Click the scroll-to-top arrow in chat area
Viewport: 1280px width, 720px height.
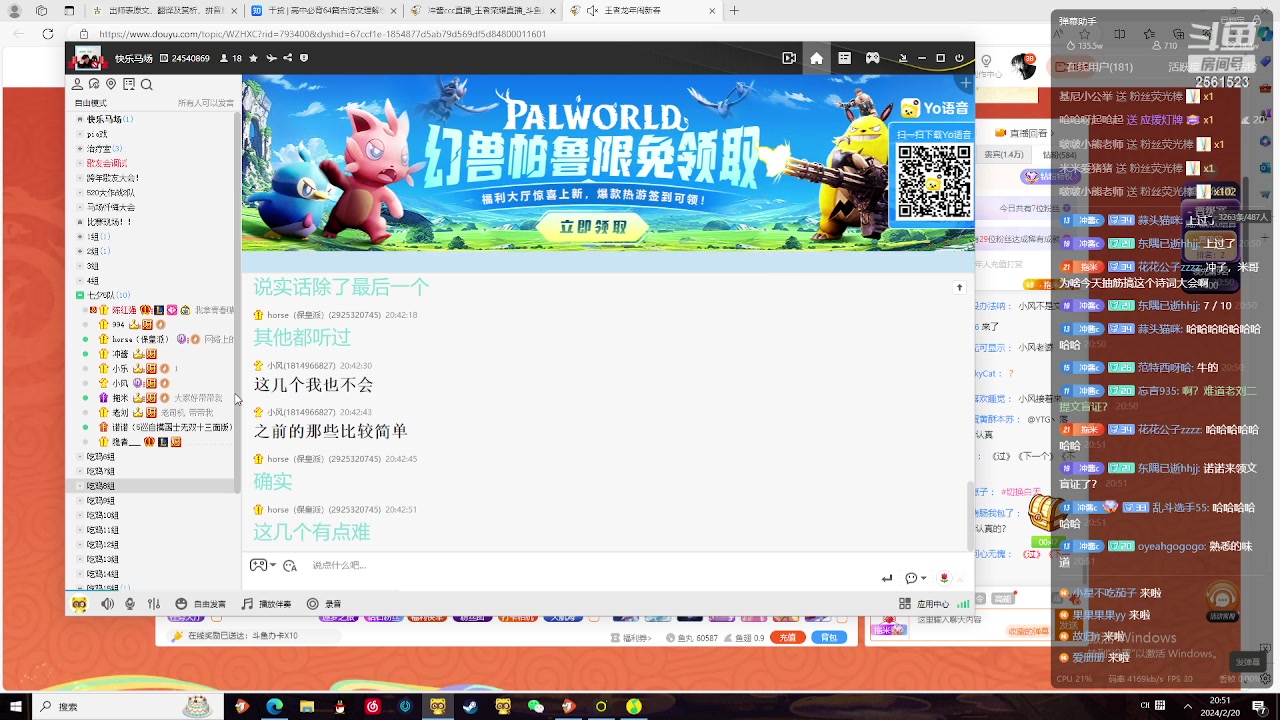[959, 288]
